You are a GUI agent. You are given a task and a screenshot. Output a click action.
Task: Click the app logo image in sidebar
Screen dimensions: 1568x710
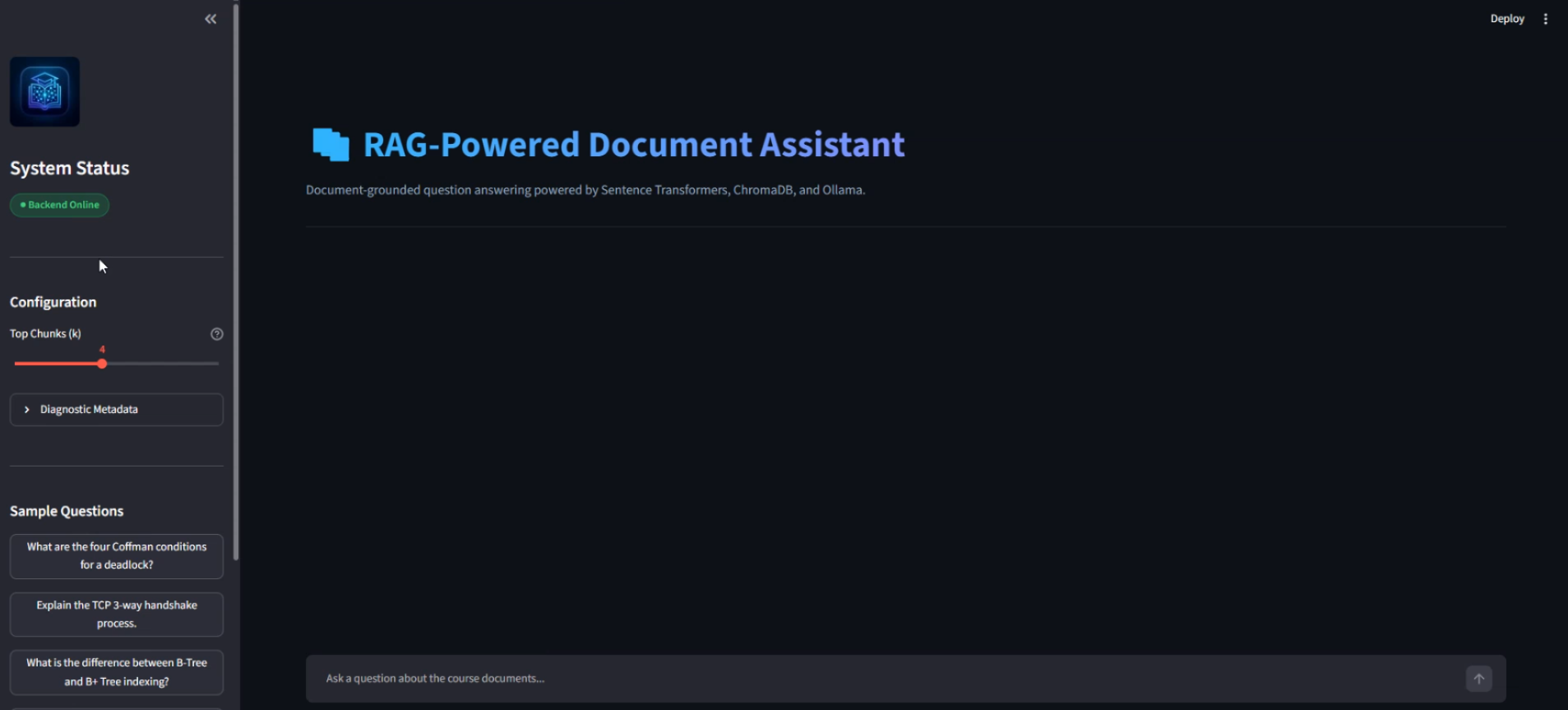pos(44,91)
